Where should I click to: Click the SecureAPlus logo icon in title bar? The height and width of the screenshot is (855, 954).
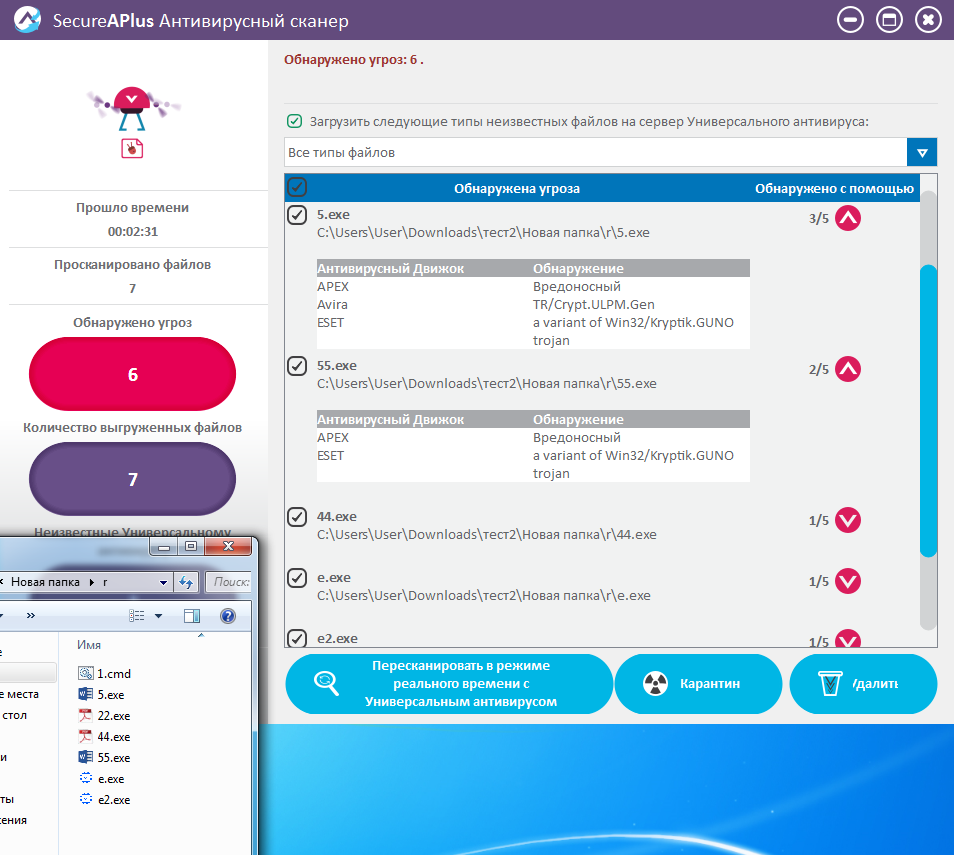[27, 19]
